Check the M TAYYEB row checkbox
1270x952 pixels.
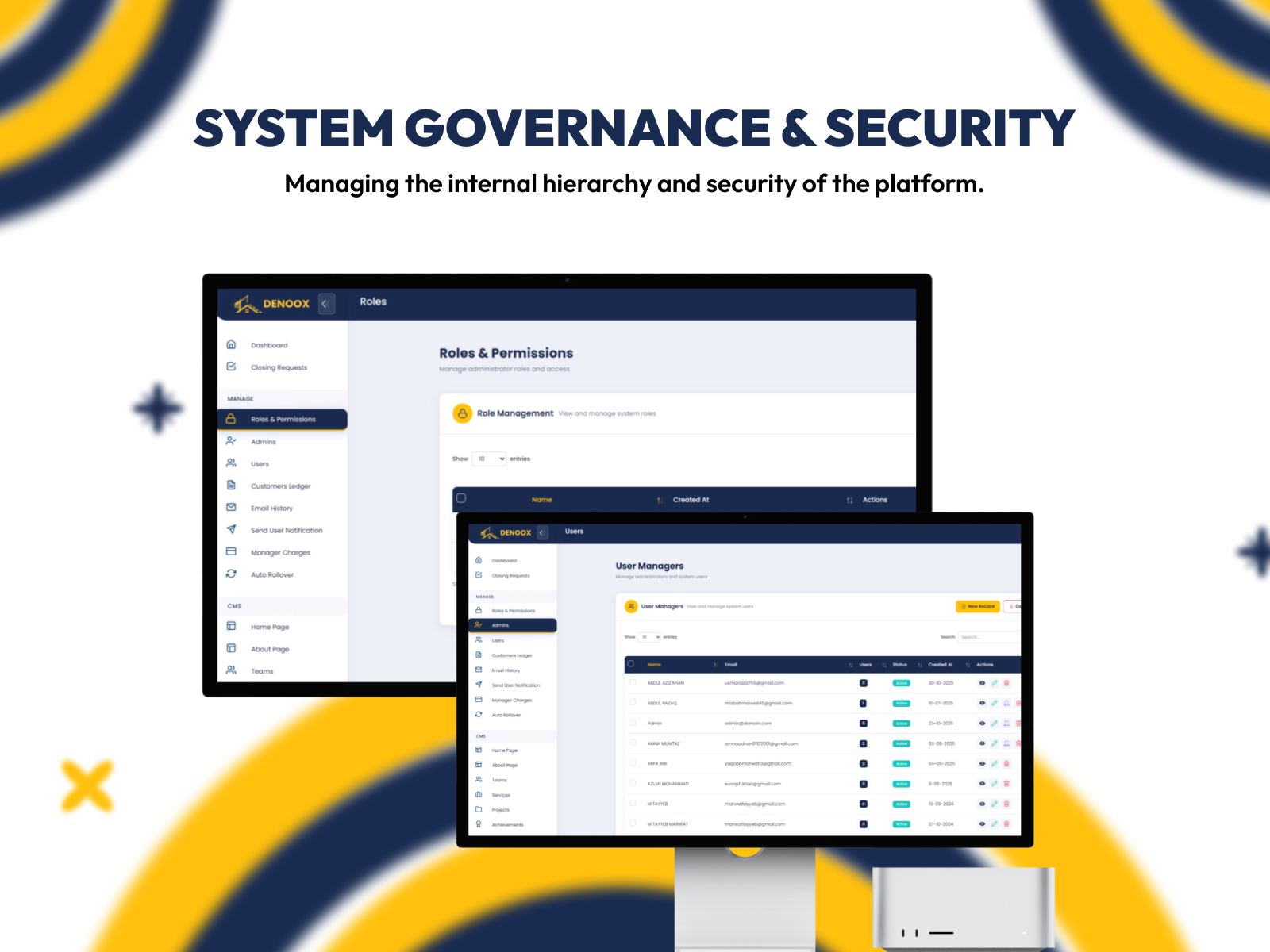pyautogui.click(x=633, y=803)
